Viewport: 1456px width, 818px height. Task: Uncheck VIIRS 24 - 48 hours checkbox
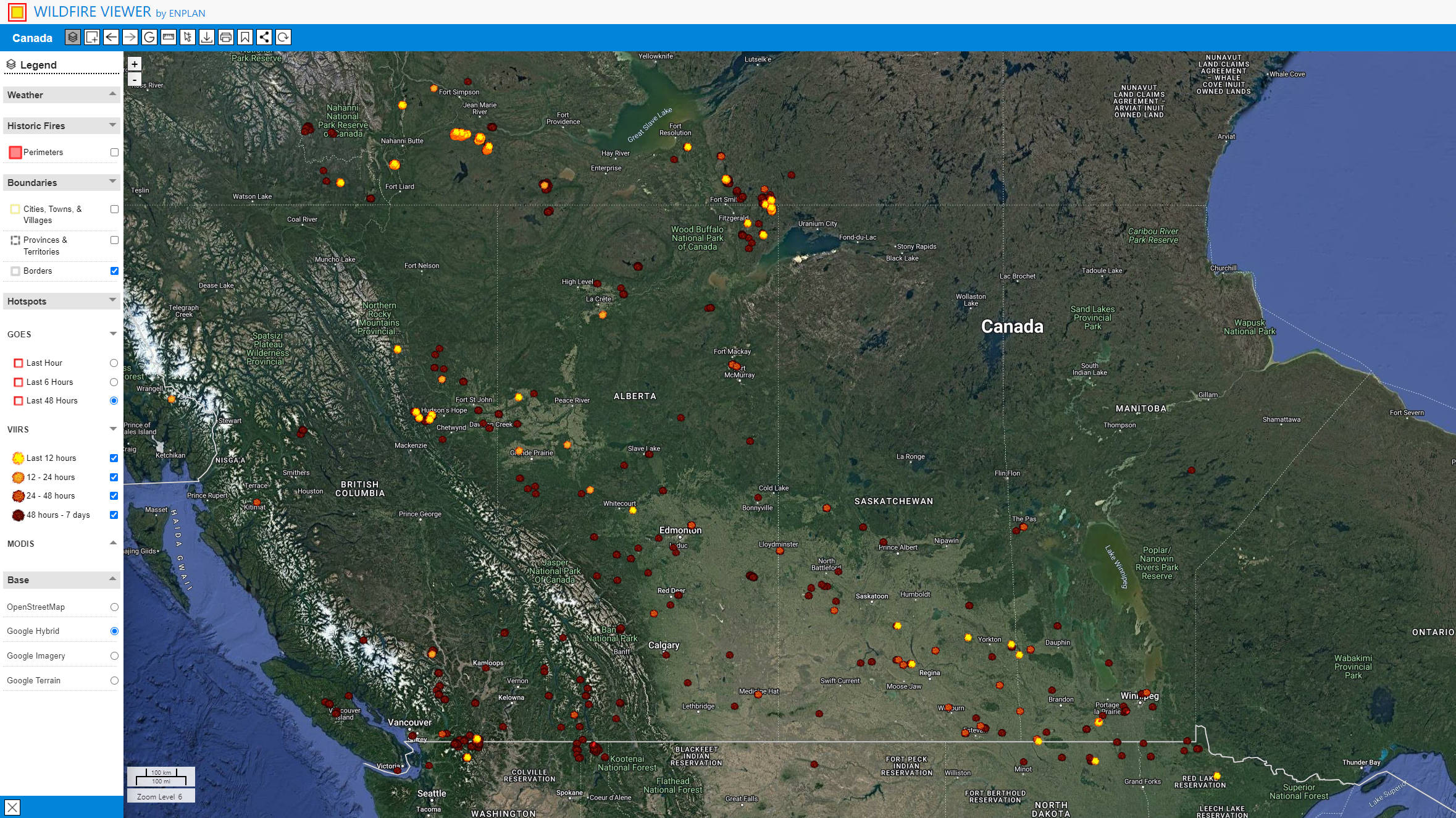[114, 495]
